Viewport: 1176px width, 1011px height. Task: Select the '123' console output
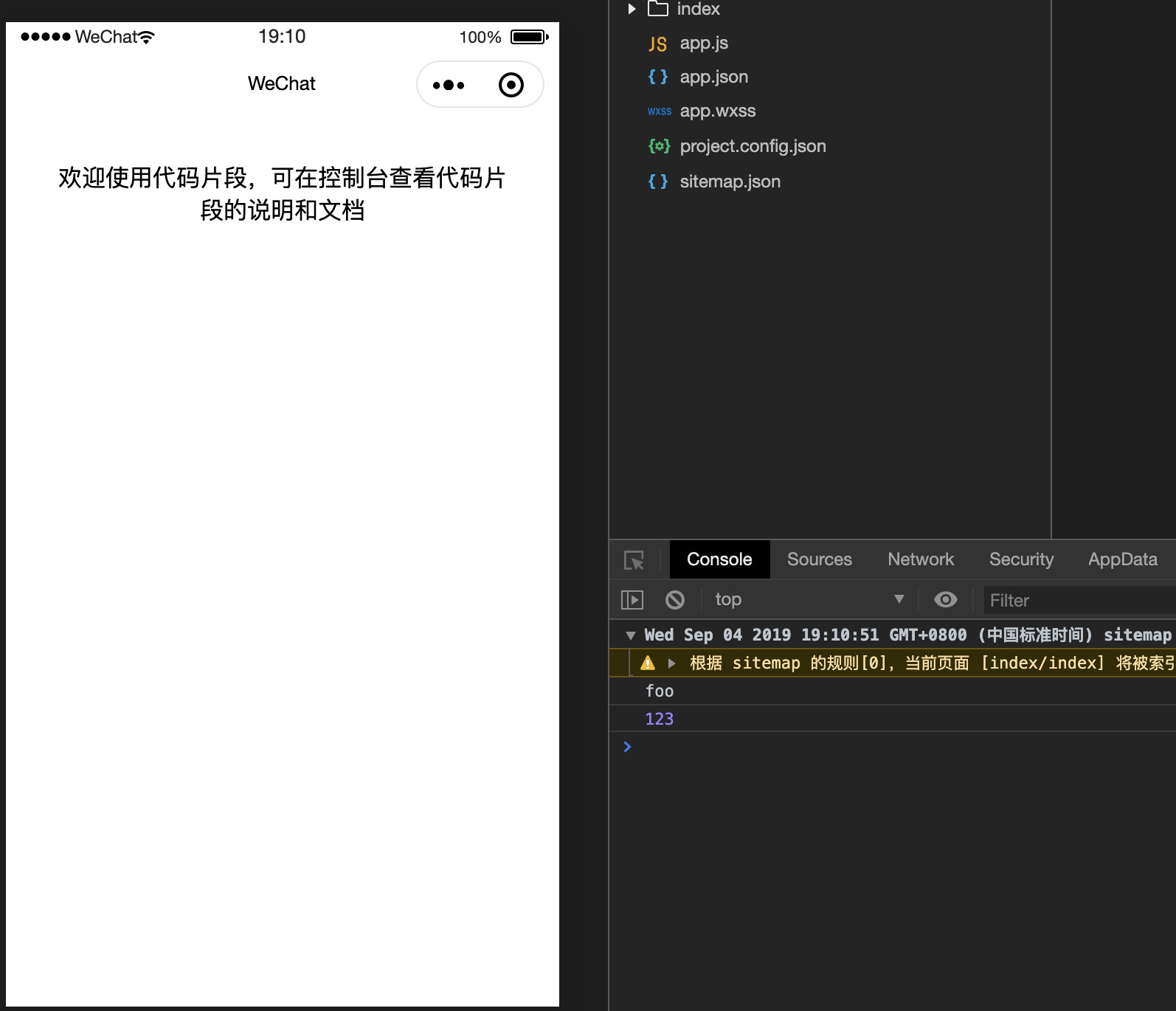[659, 720]
